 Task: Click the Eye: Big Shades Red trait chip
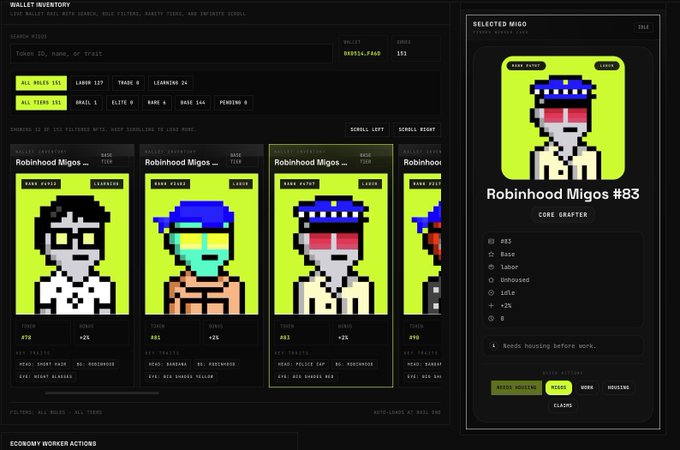[306, 377]
